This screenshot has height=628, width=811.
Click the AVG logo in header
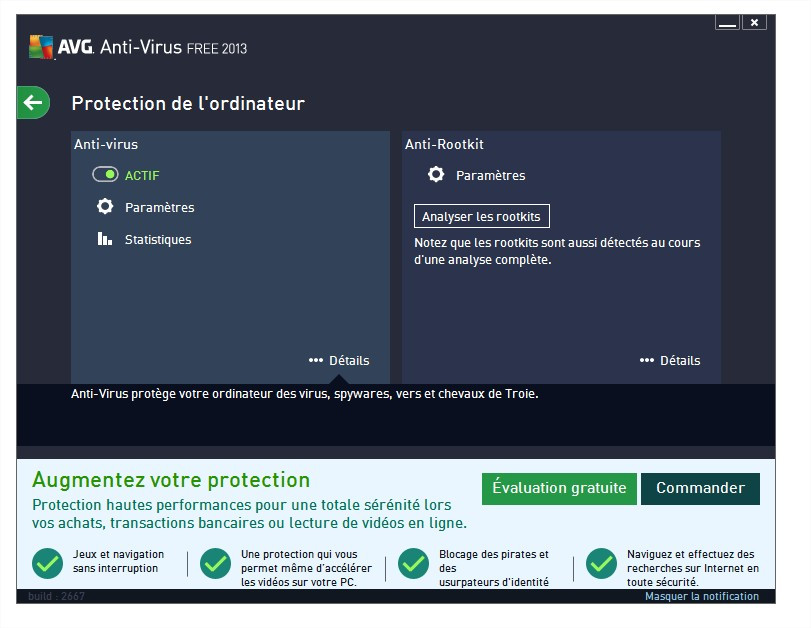click(x=41, y=47)
